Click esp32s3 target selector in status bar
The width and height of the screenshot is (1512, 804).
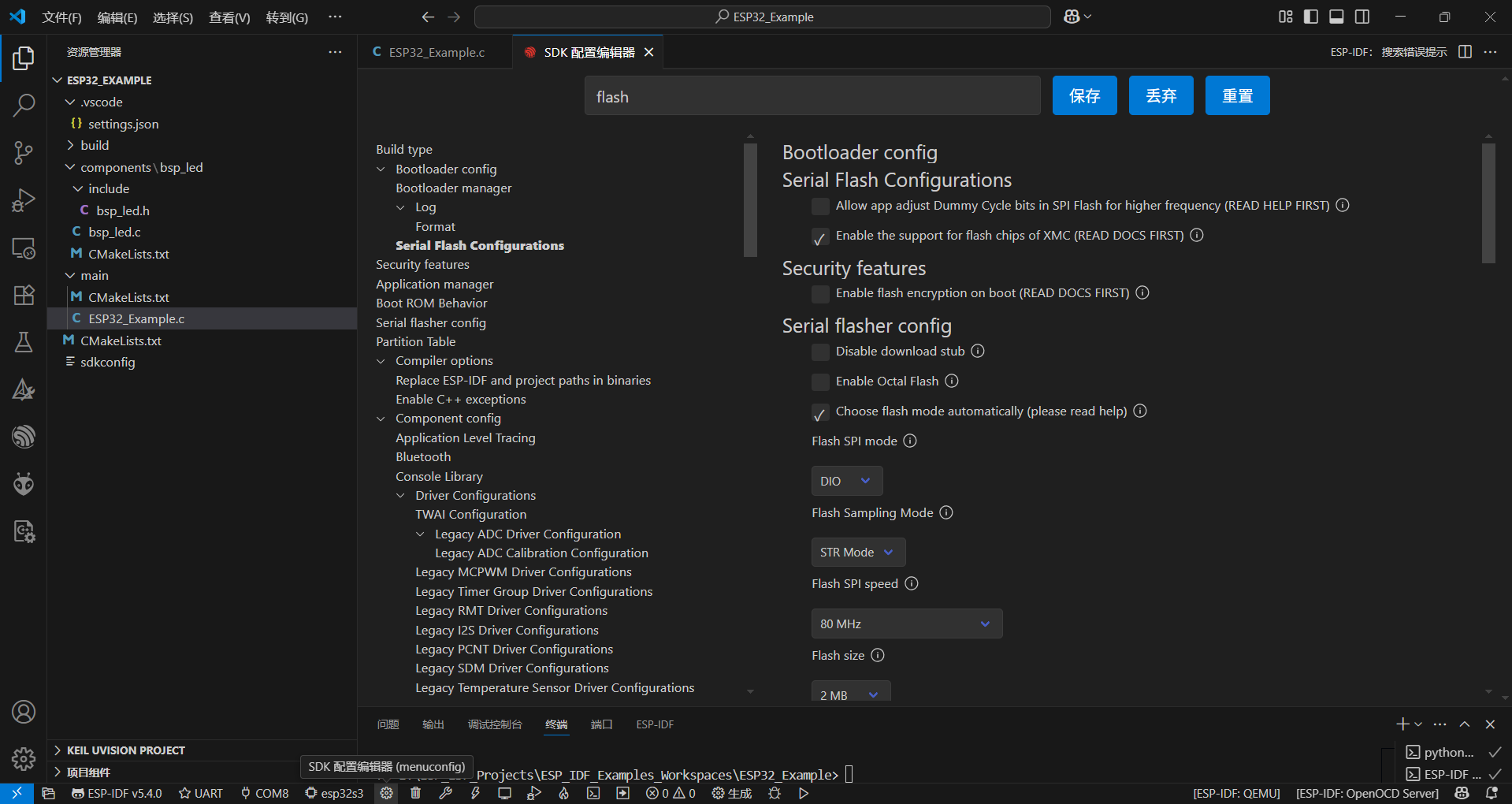[335, 793]
